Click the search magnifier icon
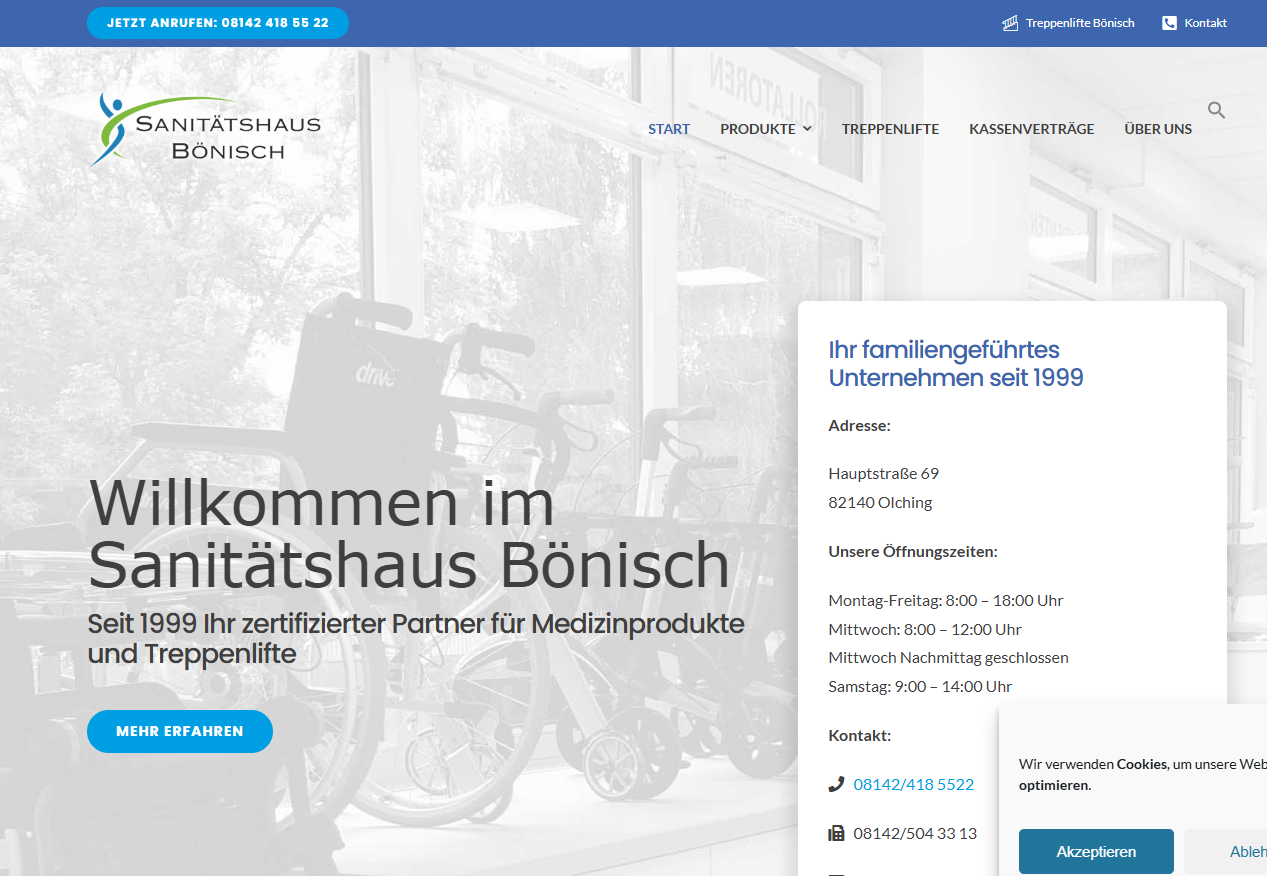Screen dimensions: 1267x876 [1216, 110]
